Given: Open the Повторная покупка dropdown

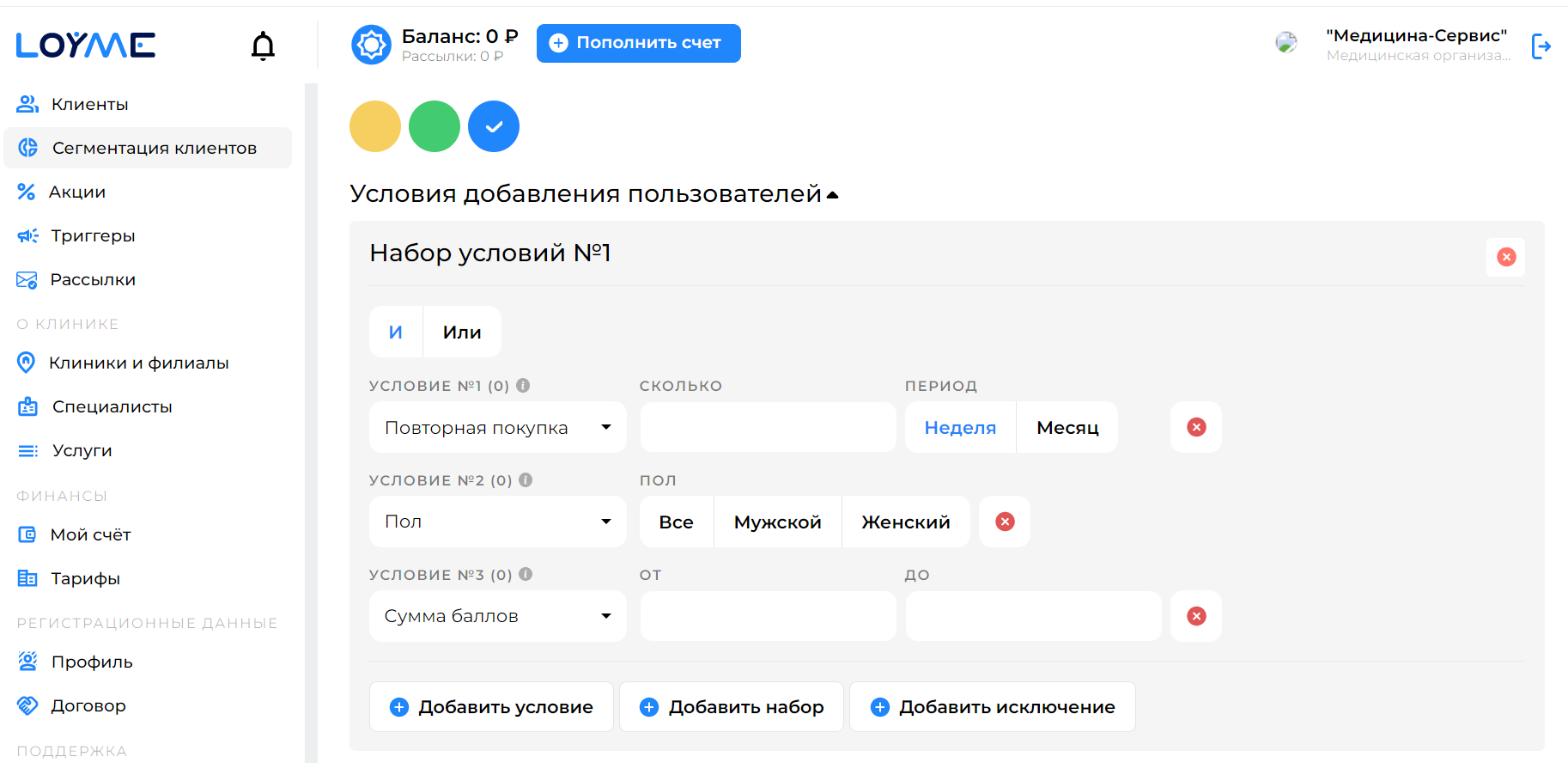Looking at the screenshot, I should [498, 427].
